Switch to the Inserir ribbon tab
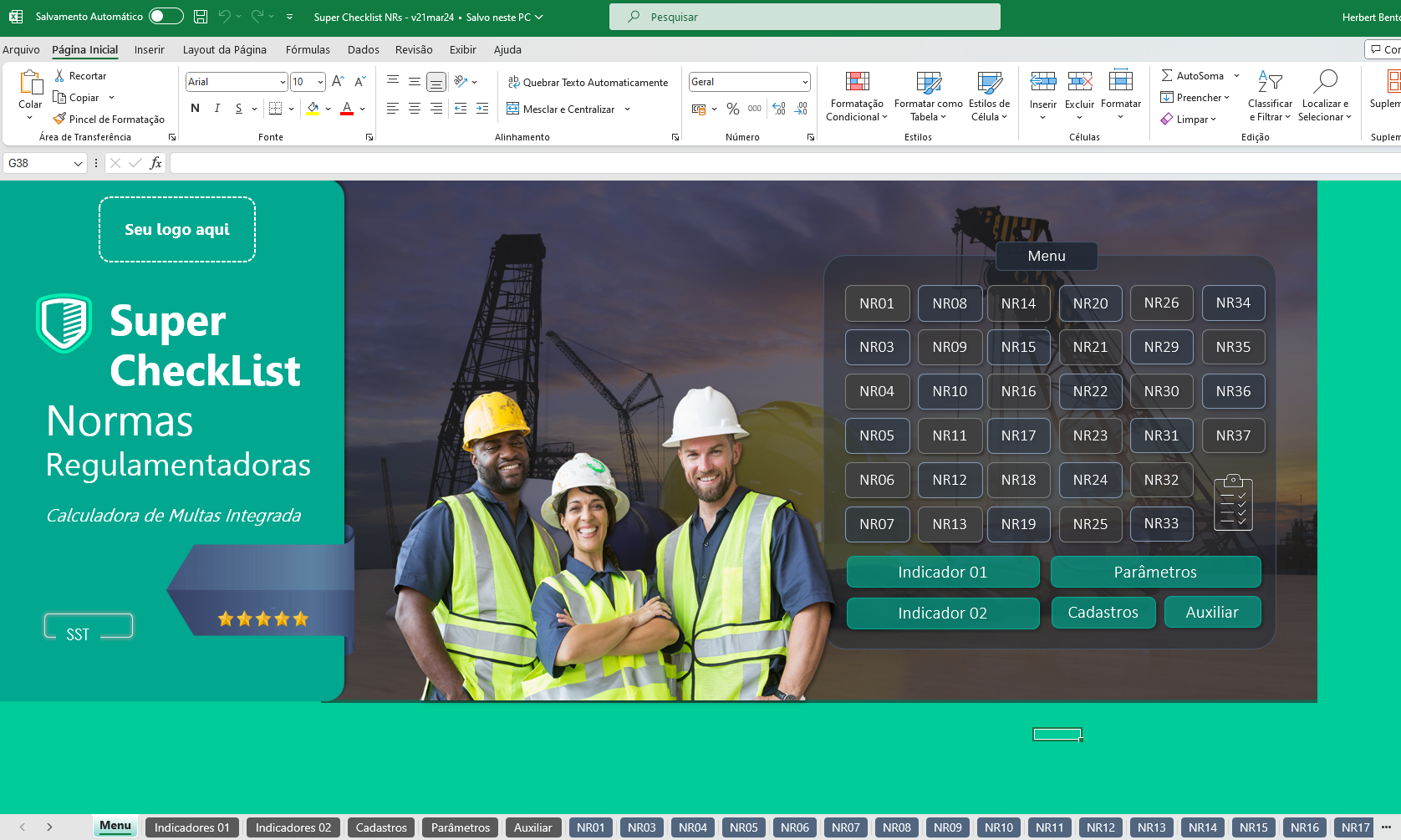 pos(150,49)
